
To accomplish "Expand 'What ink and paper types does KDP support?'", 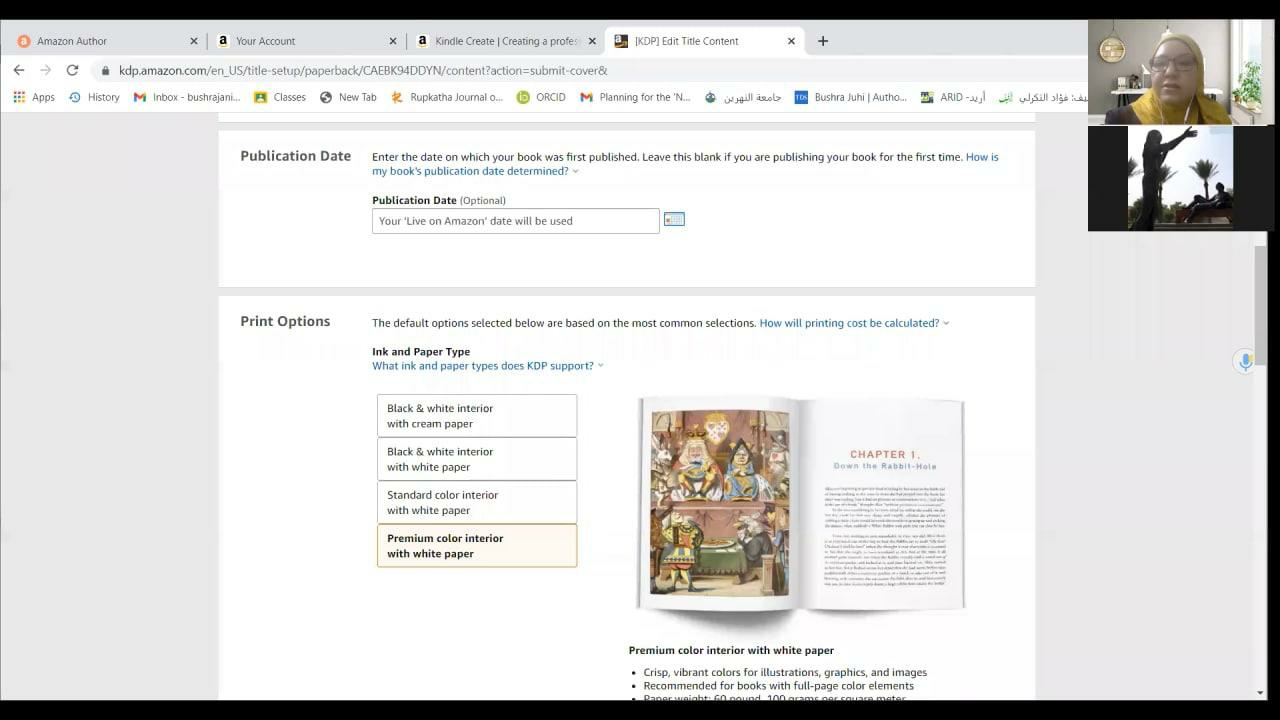I will (x=488, y=366).
